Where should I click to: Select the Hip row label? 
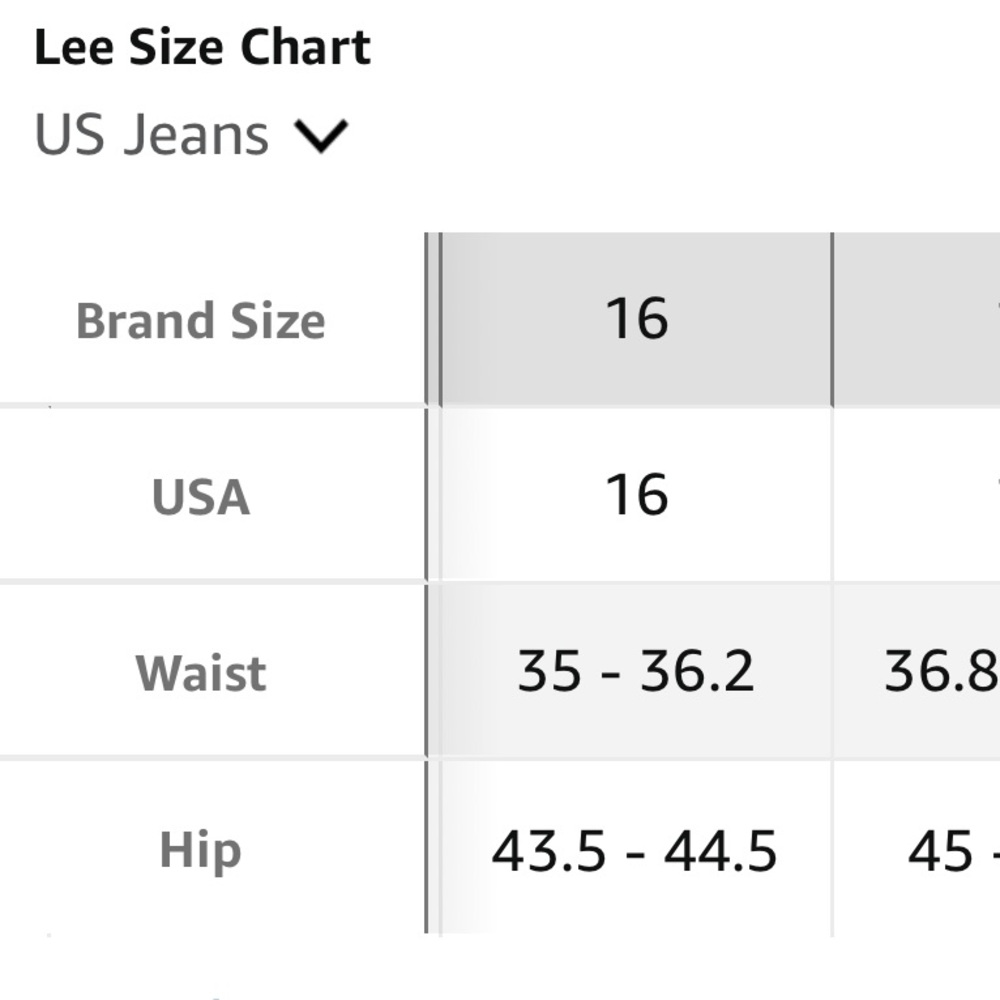[201, 850]
